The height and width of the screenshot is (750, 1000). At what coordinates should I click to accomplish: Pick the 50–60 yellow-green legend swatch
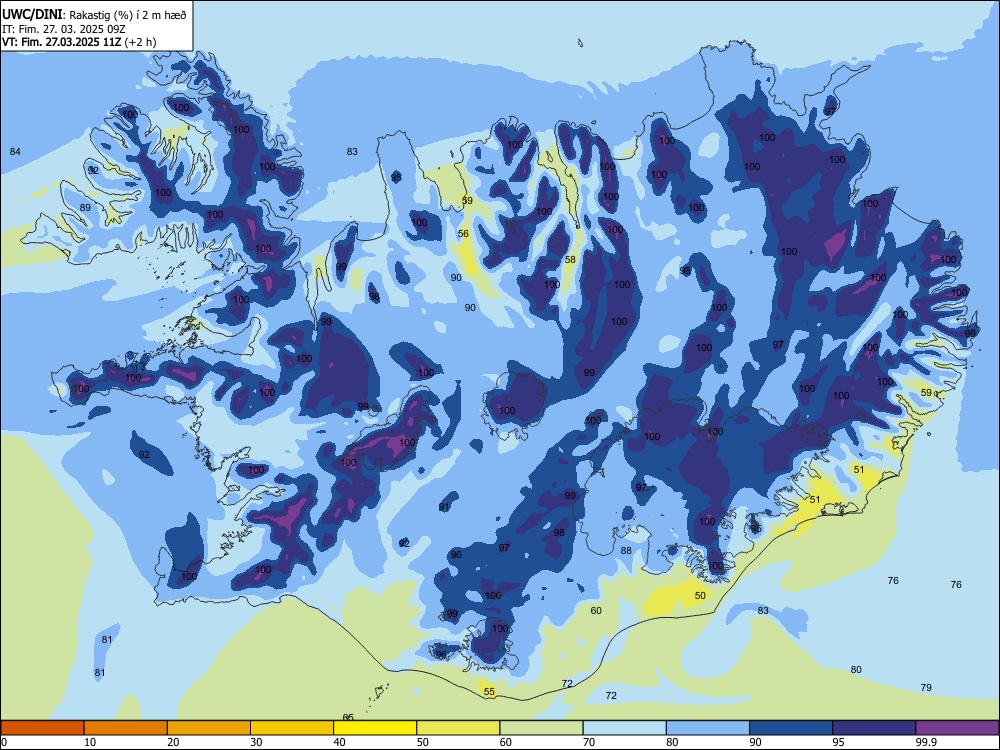coord(458,728)
